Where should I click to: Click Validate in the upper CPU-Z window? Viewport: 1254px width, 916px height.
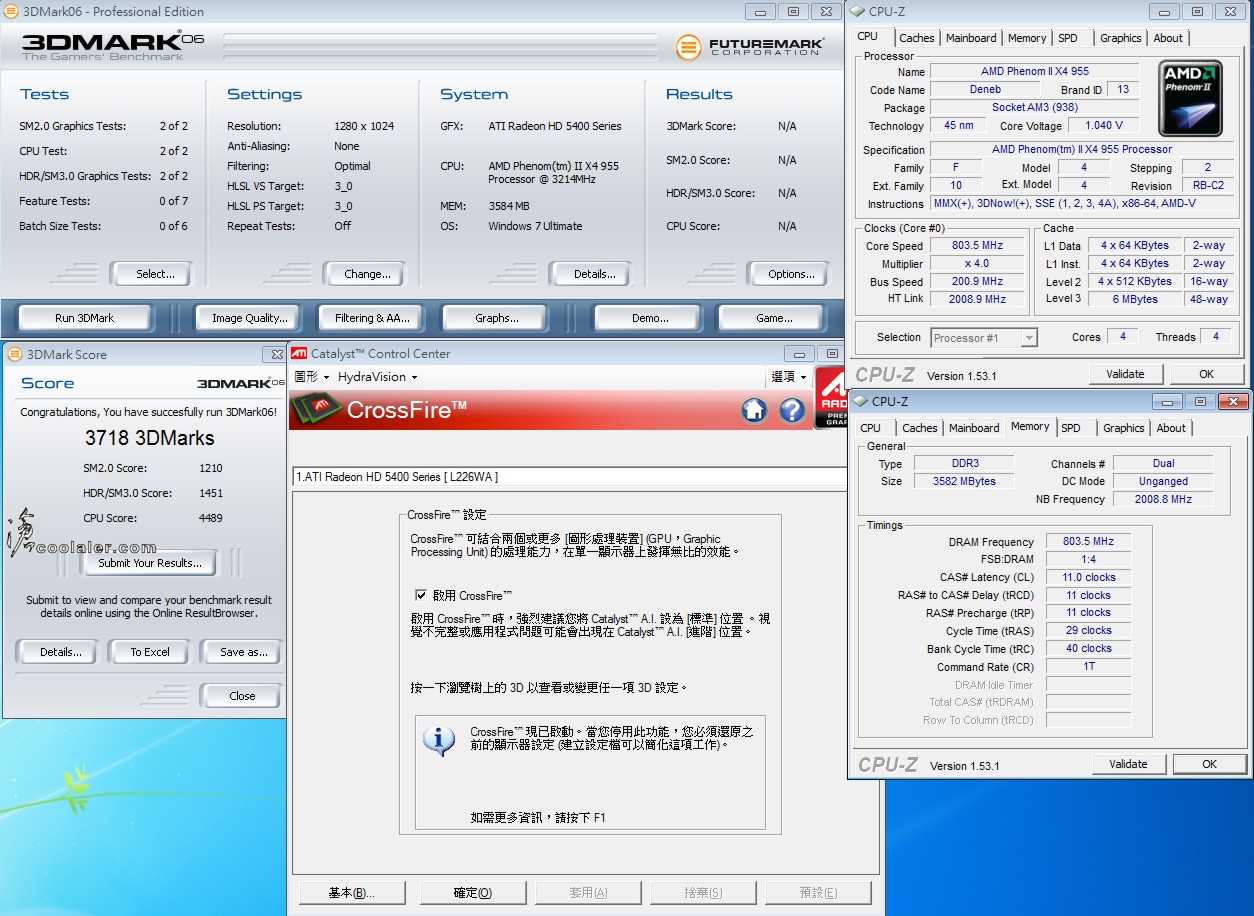1125,374
